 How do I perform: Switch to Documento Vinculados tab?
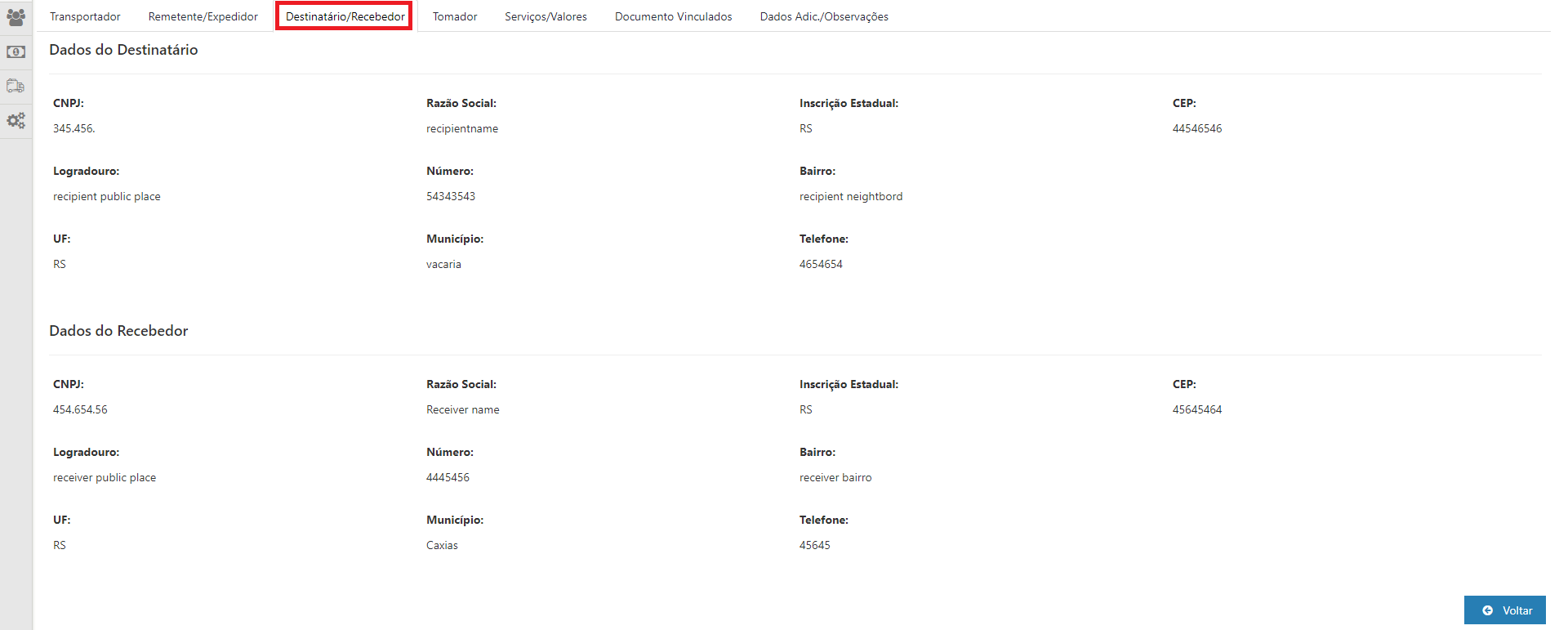tap(673, 16)
